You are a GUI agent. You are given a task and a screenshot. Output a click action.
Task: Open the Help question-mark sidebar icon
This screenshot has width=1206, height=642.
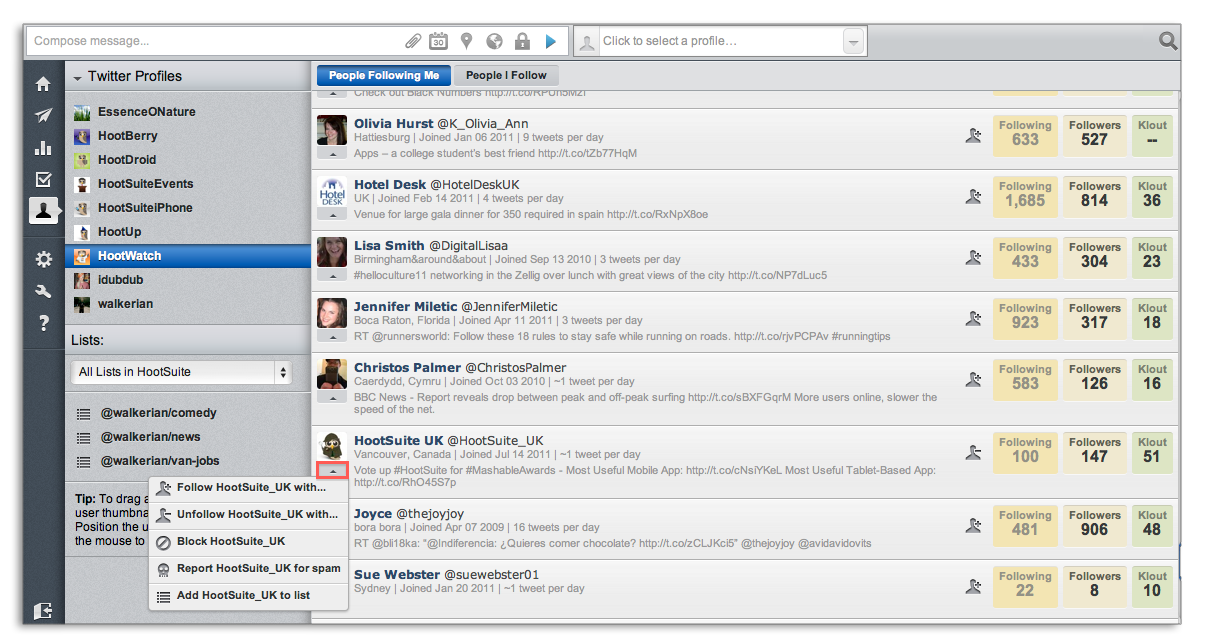pyautogui.click(x=43, y=323)
